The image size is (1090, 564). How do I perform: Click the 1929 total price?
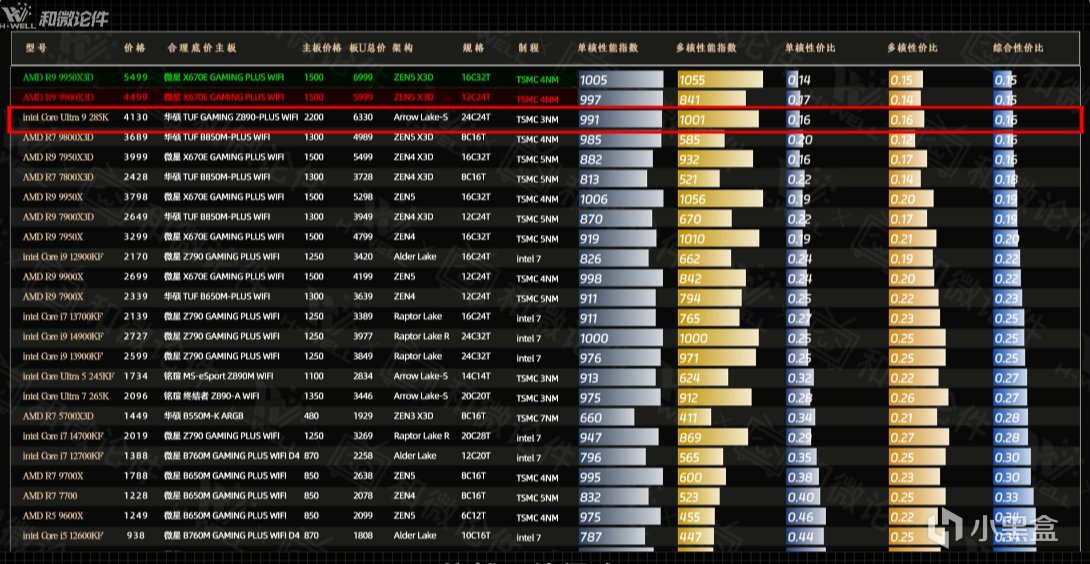tap(363, 416)
